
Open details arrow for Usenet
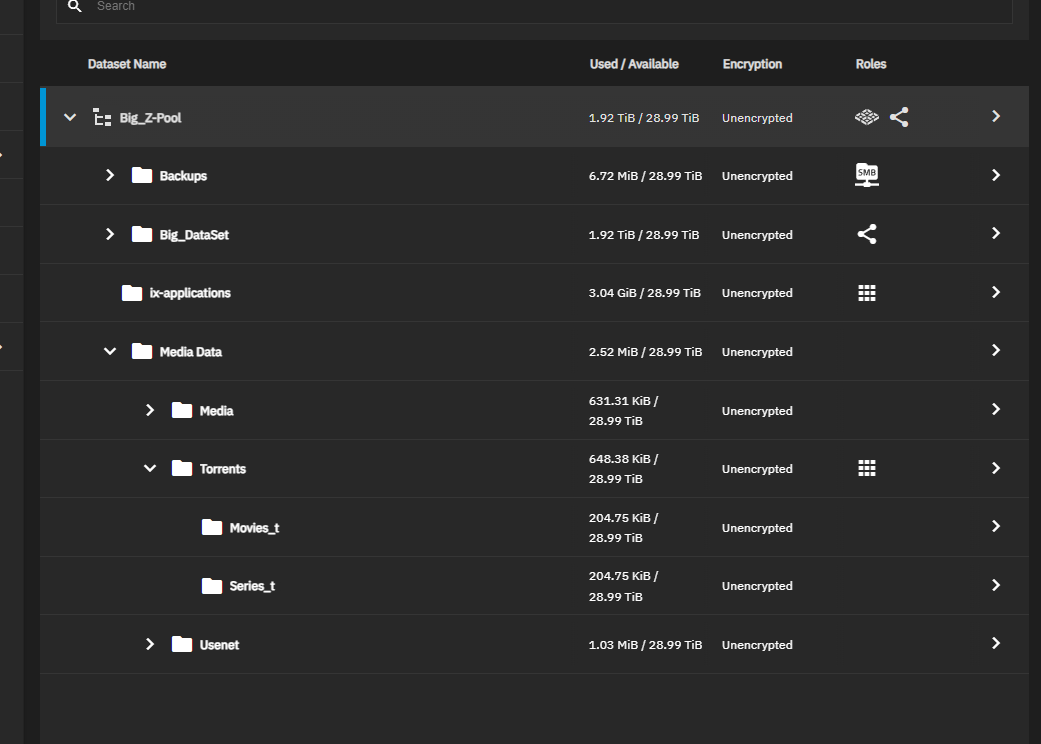(x=995, y=643)
